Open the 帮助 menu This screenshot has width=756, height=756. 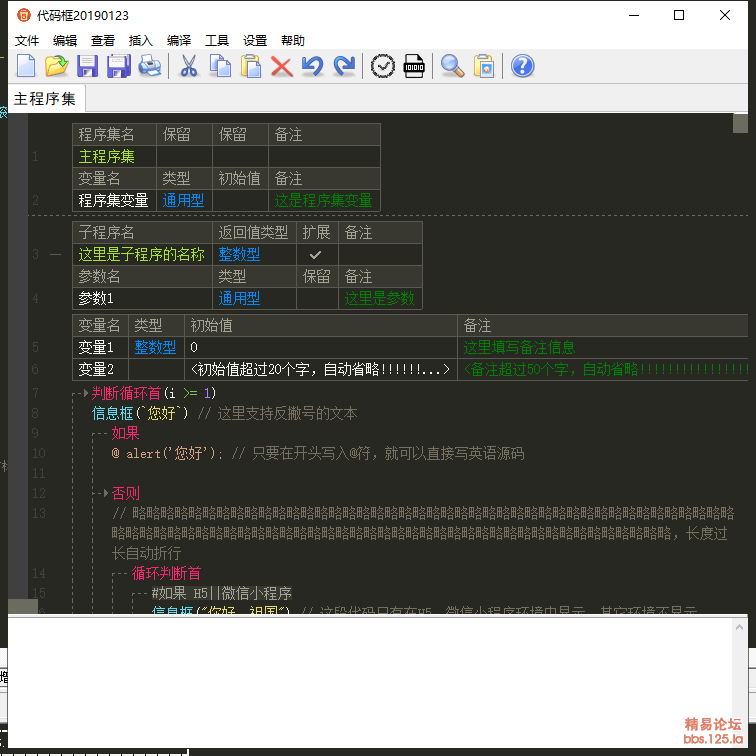coord(293,40)
